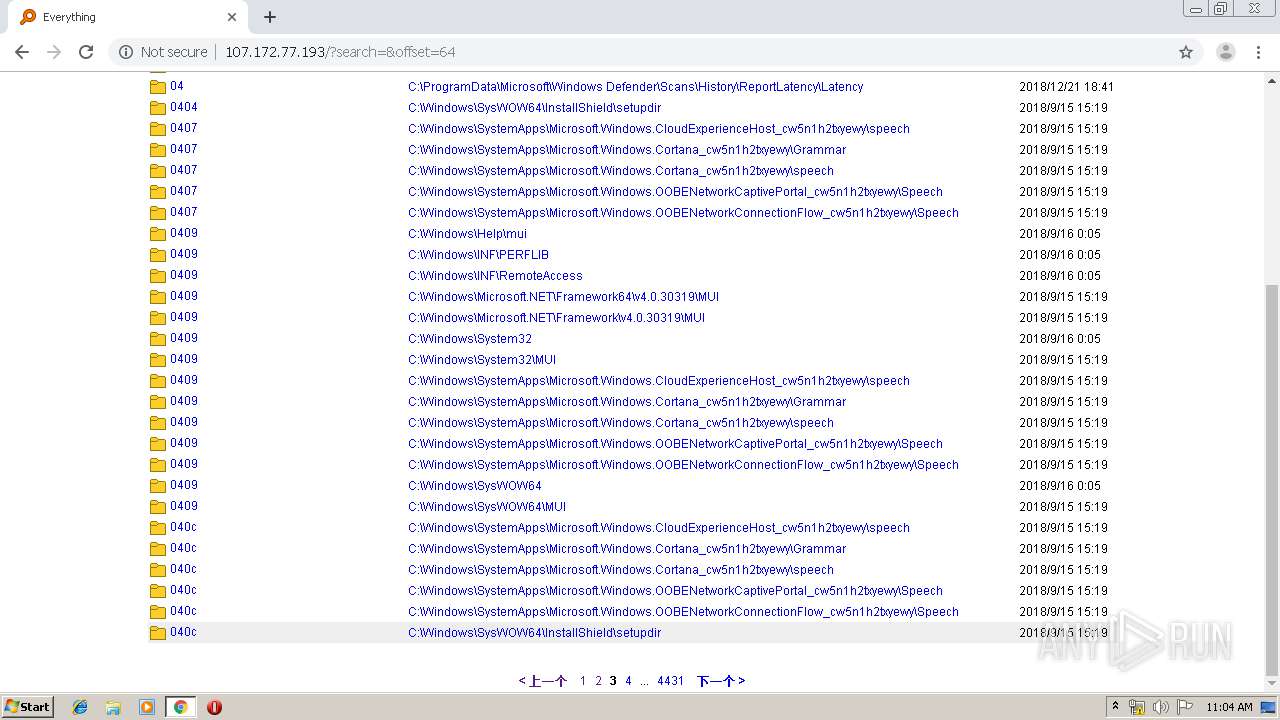Click folder icon of last 040c setupdir row
The image size is (1280, 720).
coord(157,633)
